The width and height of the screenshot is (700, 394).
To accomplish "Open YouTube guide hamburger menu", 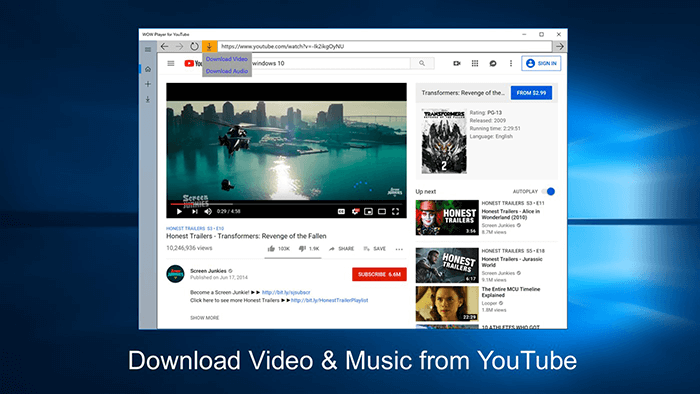I will (171, 63).
